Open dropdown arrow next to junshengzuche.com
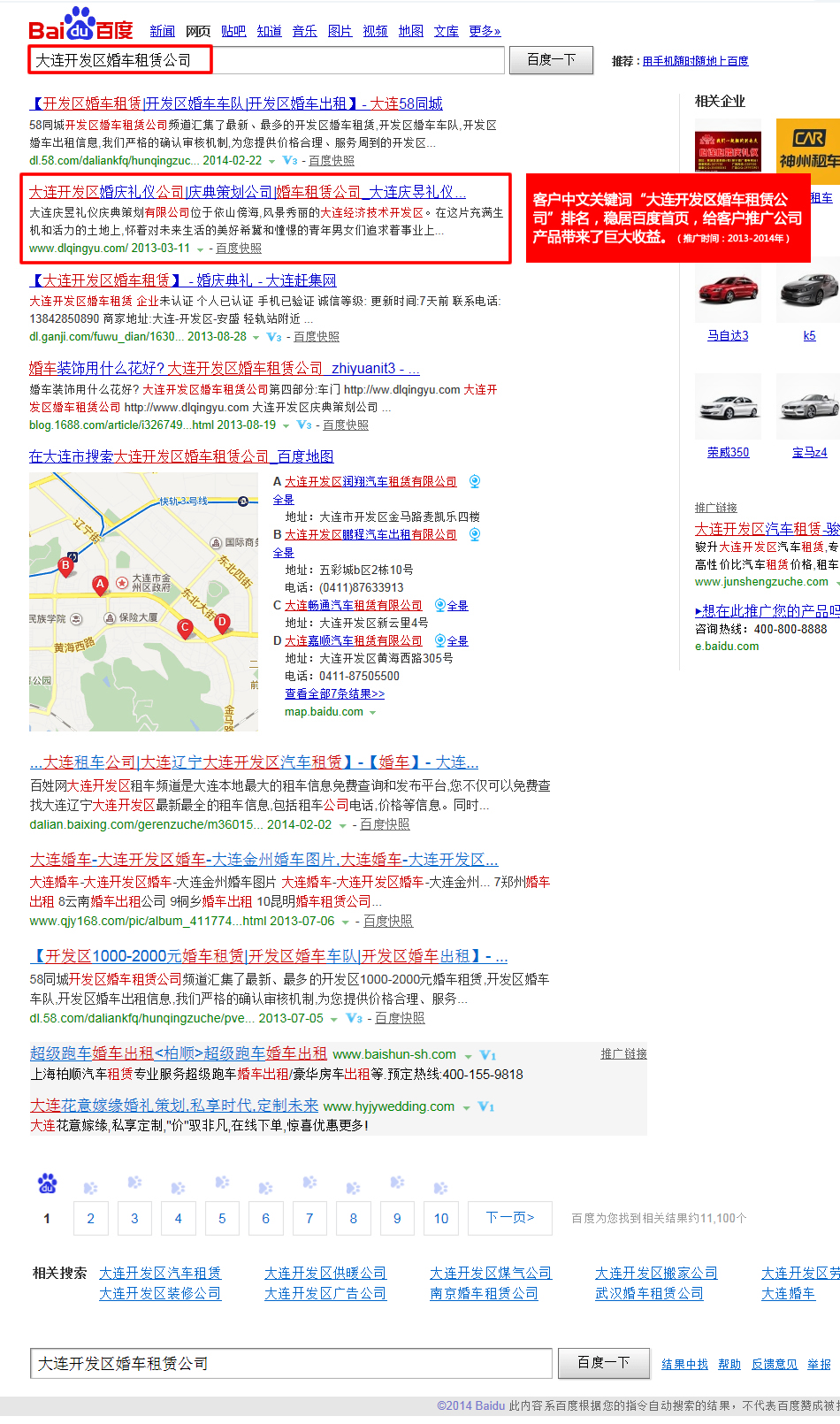 pyautogui.click(x=837, y=583)
